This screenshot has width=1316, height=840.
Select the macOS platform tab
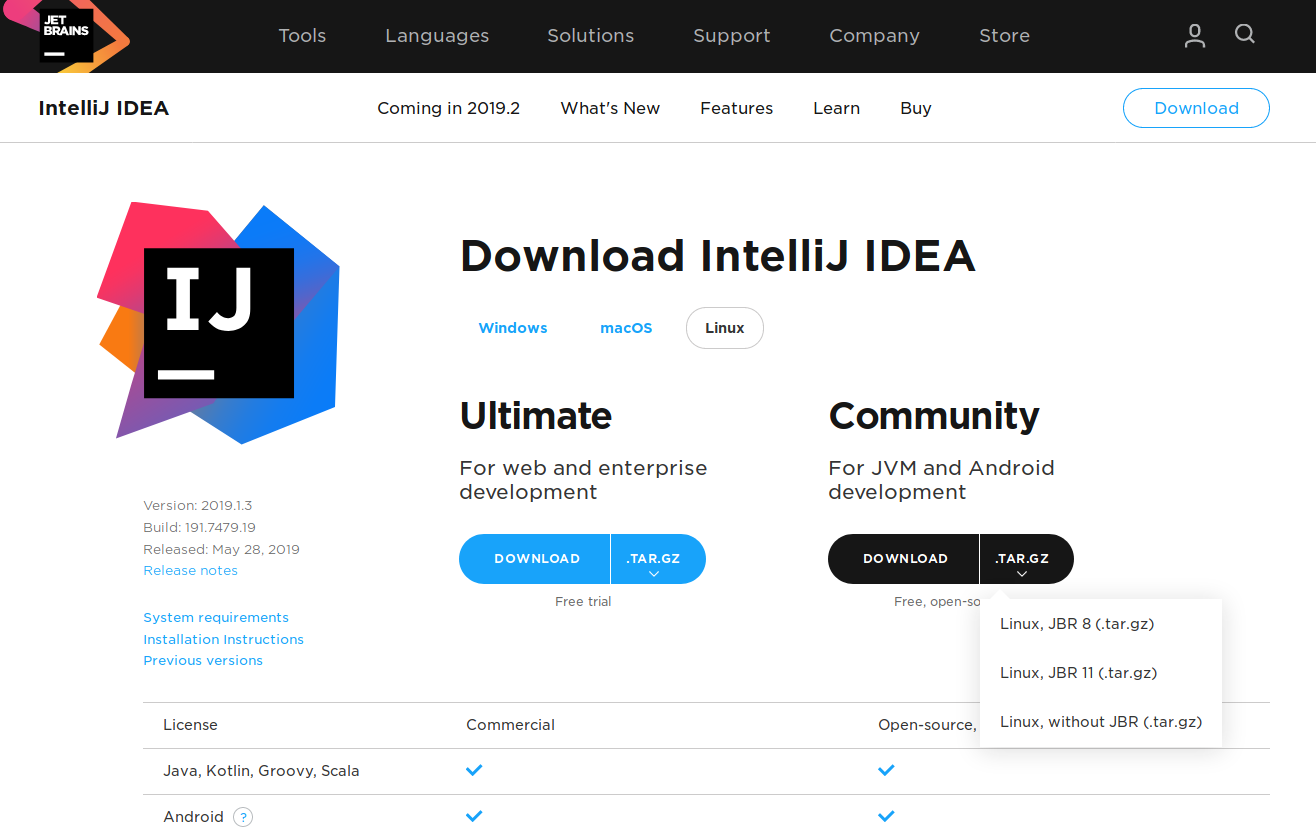click(626, 328)
